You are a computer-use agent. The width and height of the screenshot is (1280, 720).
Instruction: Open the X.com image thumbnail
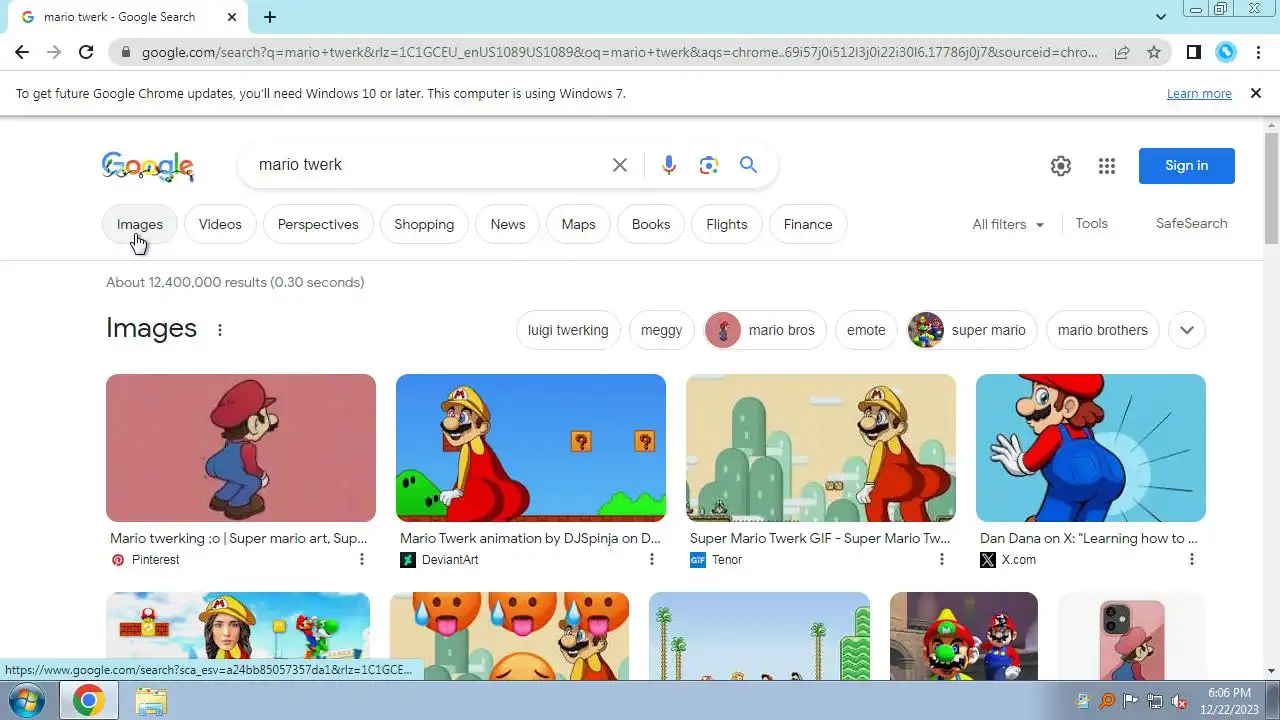(1091, 448)
